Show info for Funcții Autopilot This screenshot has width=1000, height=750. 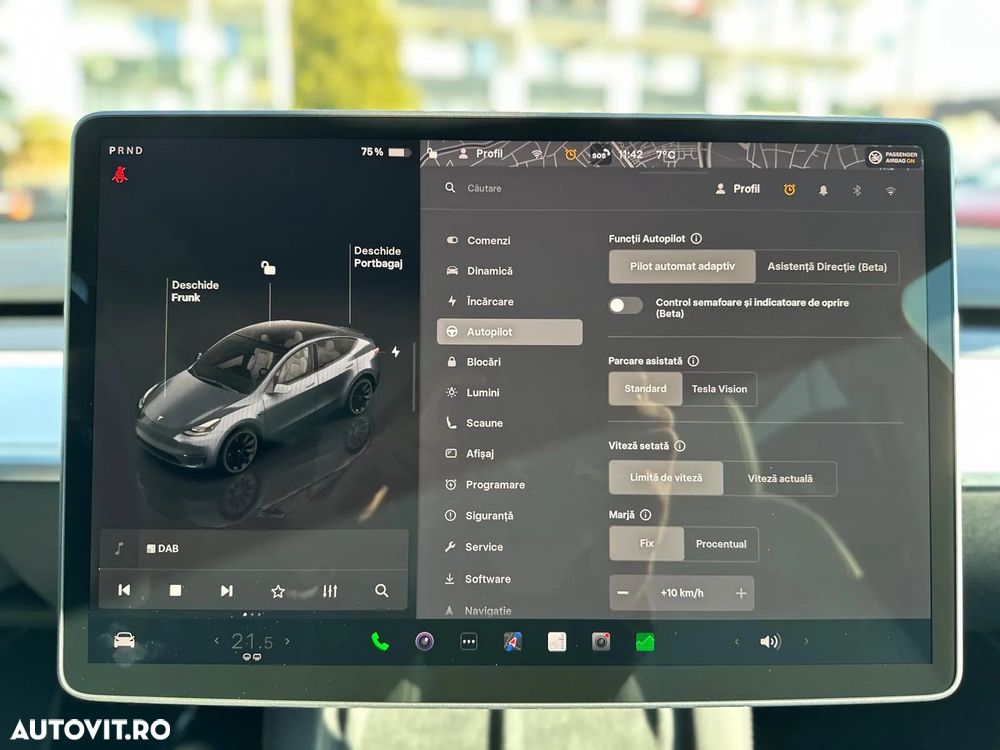696,239
